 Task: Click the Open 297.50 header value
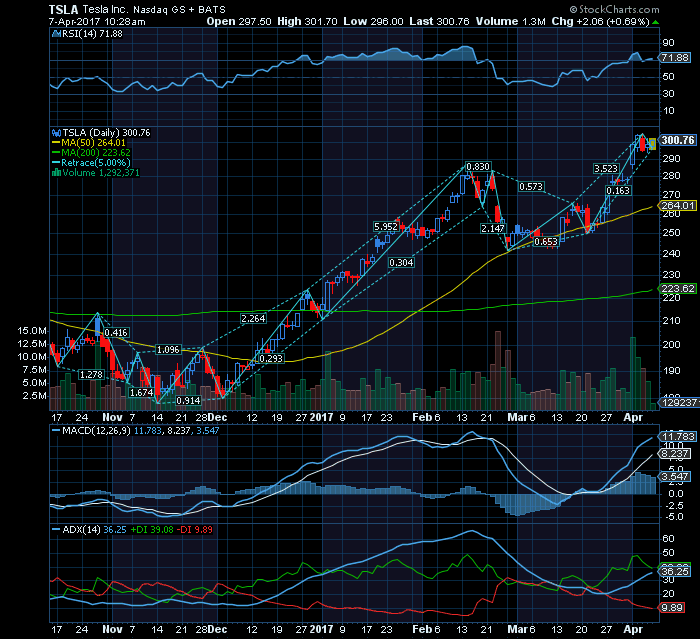[x=239, y=21]
